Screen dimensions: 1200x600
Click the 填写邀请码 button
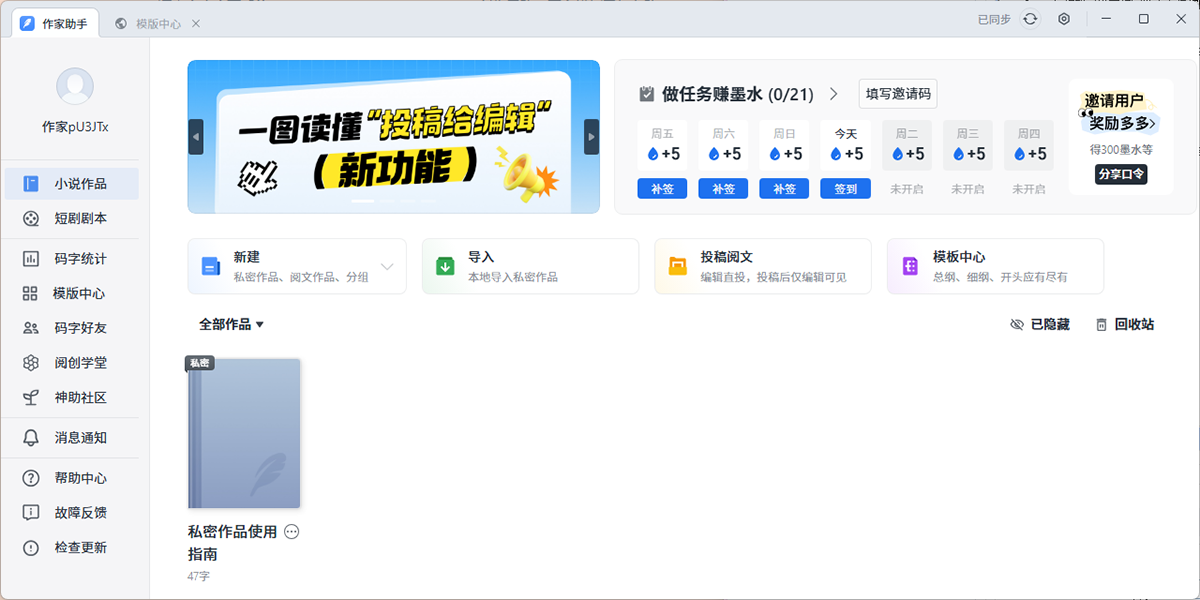pyautogui.click(x=898, y=94)
